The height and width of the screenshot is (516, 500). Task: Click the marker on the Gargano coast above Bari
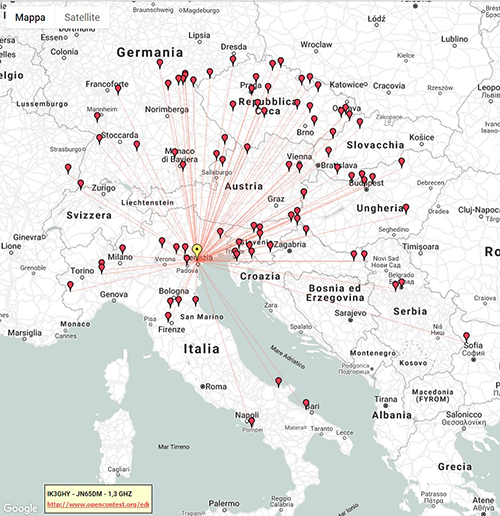pyautogui.click(x=278, y=382)
